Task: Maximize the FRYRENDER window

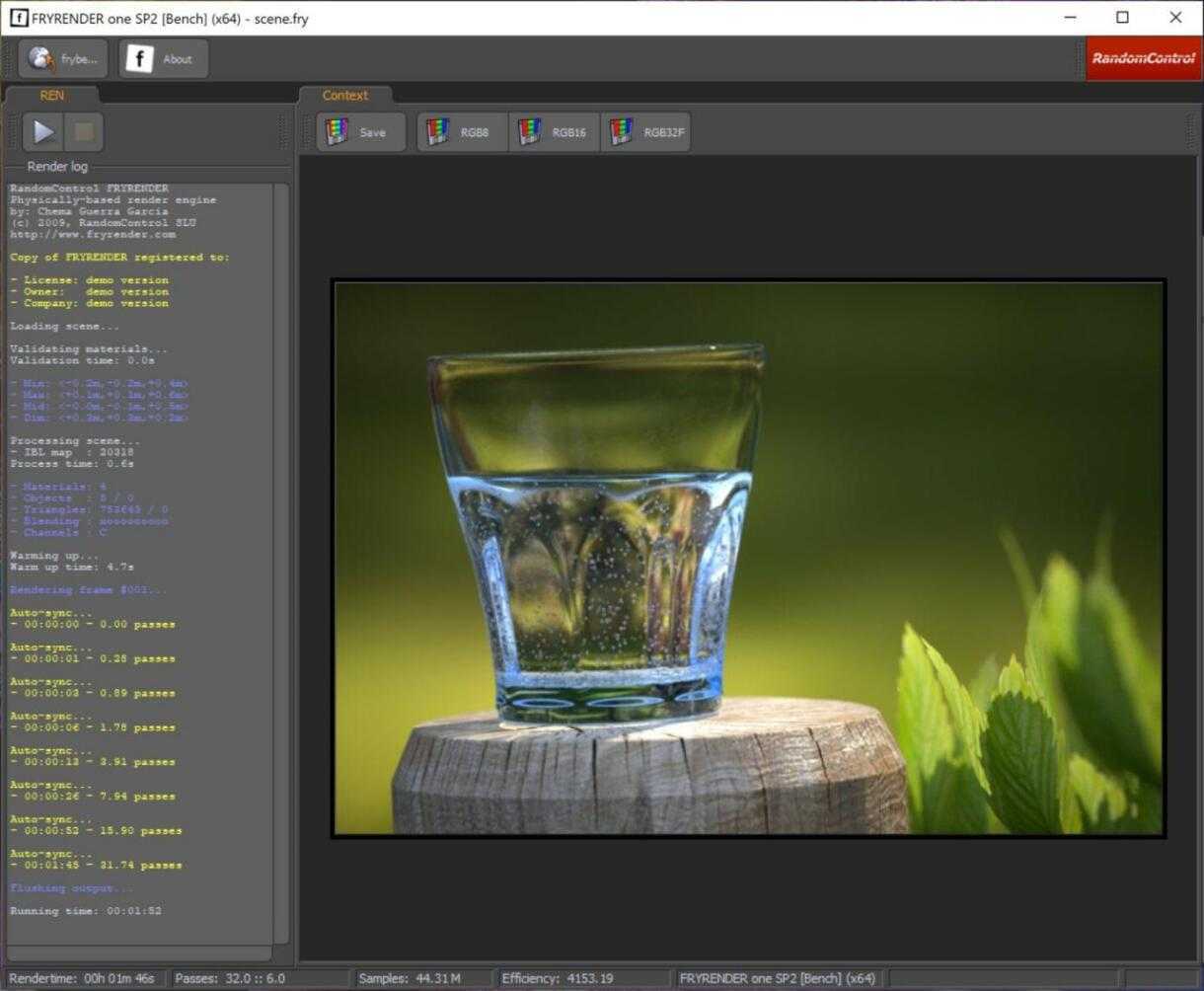Action: [1122, 18]
